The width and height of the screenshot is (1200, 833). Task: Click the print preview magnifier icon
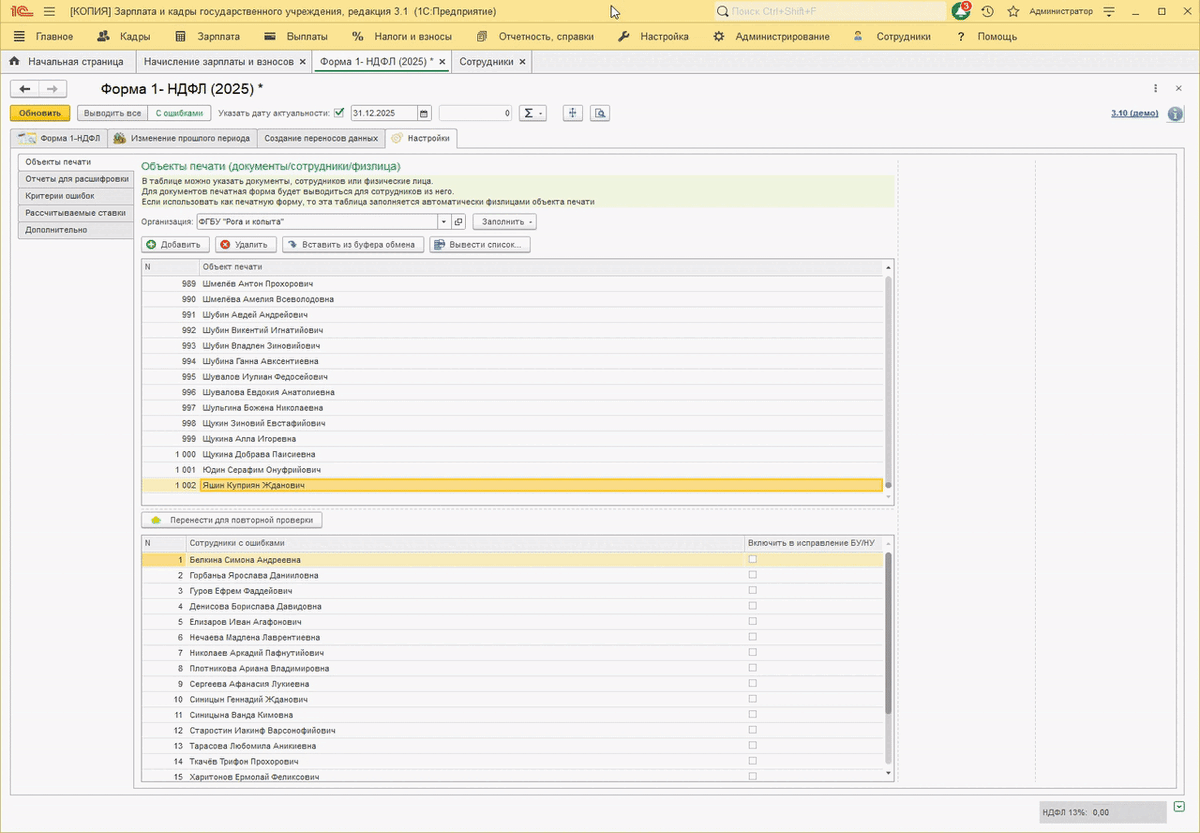click(x=600, y=113)
